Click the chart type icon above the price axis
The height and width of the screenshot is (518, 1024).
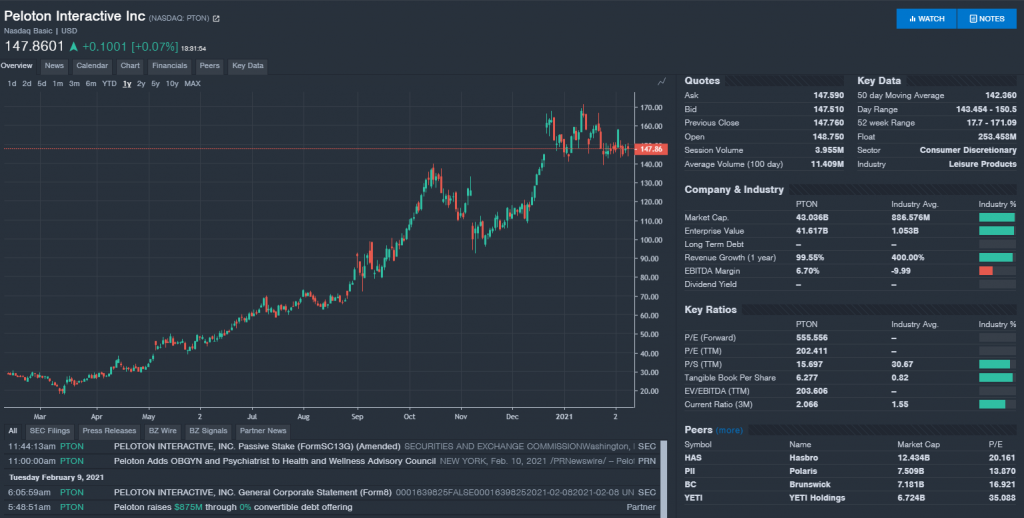click(x=662, y=82)
